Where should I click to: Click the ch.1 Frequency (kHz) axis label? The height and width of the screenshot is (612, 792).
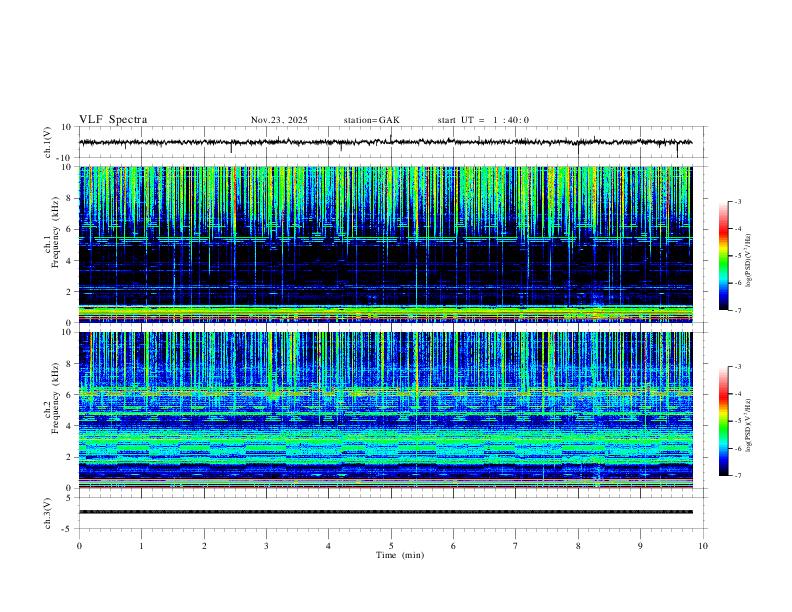tap(53, 232)
